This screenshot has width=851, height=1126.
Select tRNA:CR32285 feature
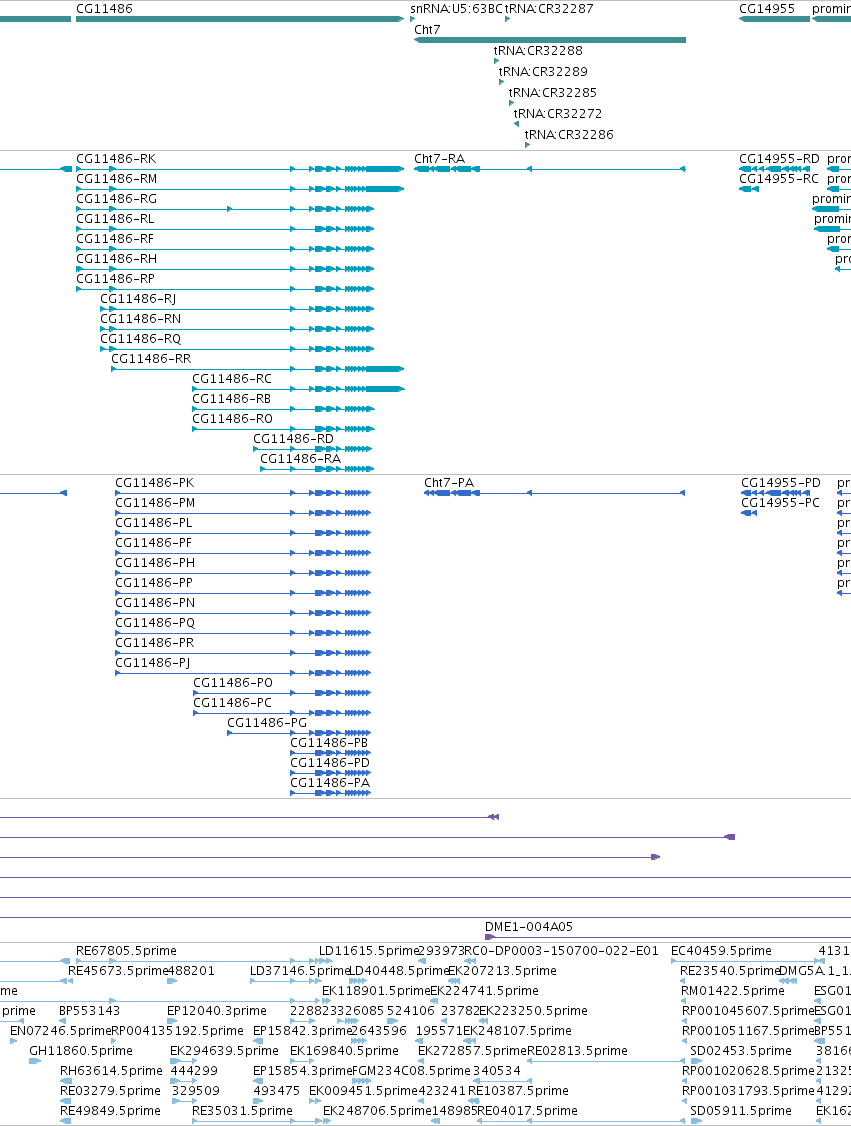point(552,93)
